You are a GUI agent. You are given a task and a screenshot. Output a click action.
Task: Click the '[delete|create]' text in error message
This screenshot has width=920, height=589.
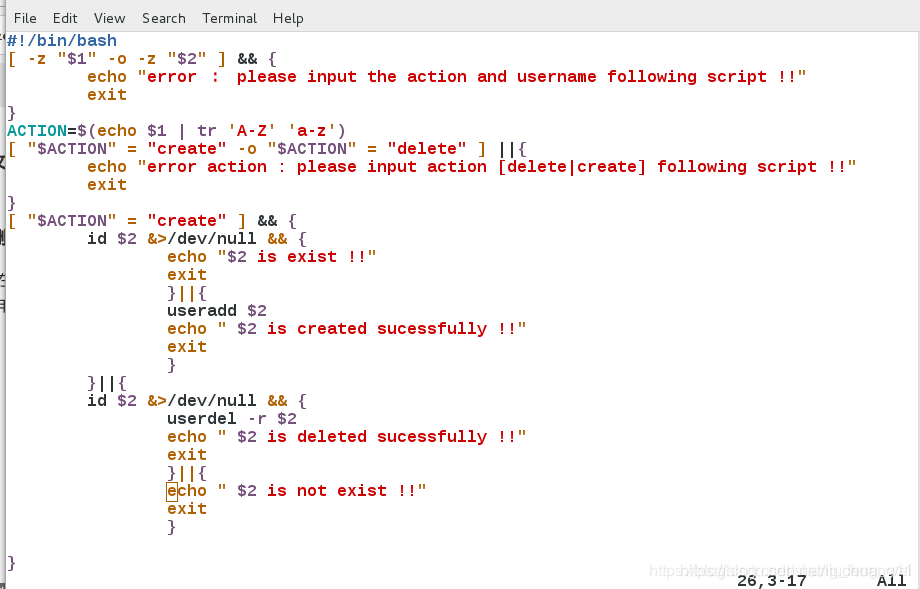pyautogui.click(x=571, y=167)
